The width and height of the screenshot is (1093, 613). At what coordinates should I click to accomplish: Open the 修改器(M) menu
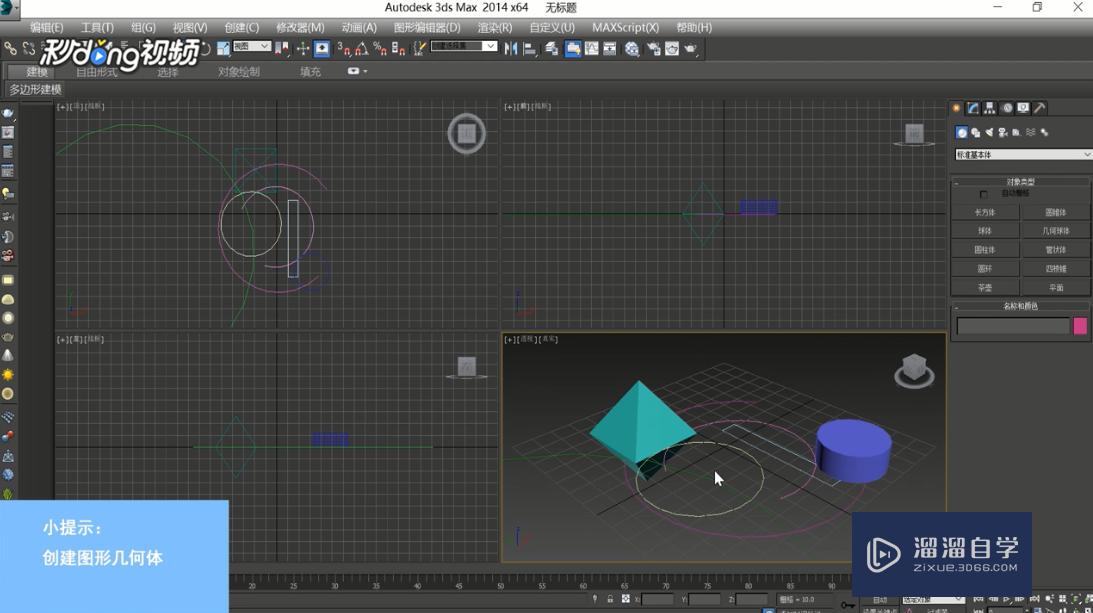[x=300, y=28]
